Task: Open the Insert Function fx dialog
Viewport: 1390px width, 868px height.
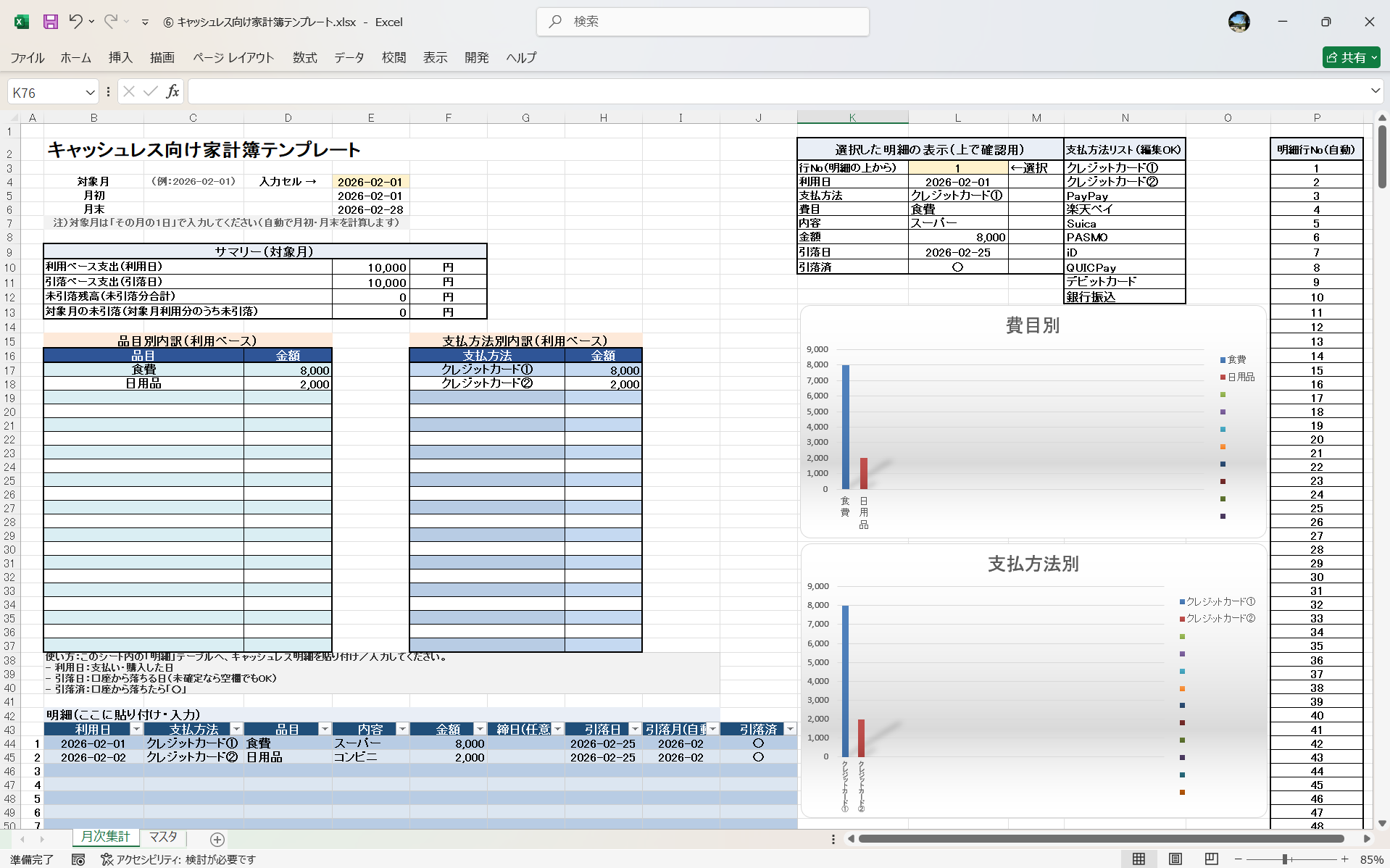Action: [x=172, y=91]
